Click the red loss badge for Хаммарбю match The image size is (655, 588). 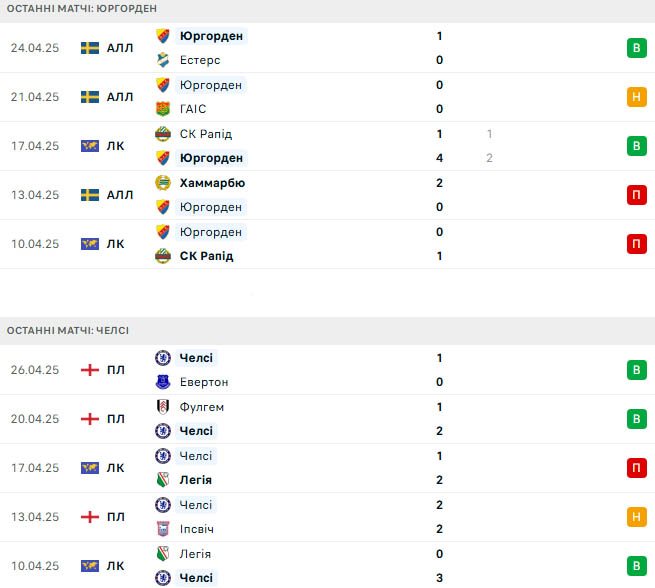point(636,195)
